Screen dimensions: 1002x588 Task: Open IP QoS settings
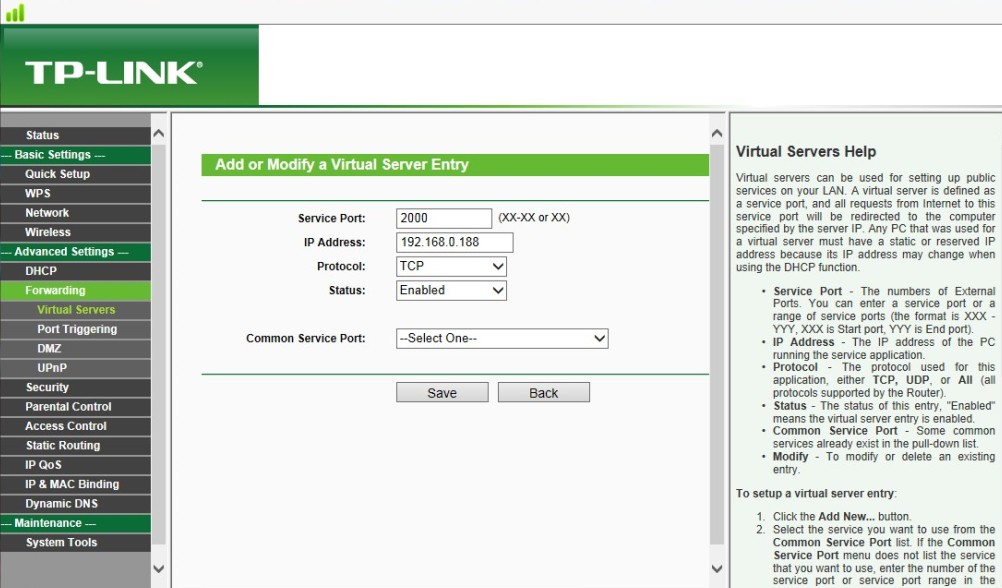point(75,465)
